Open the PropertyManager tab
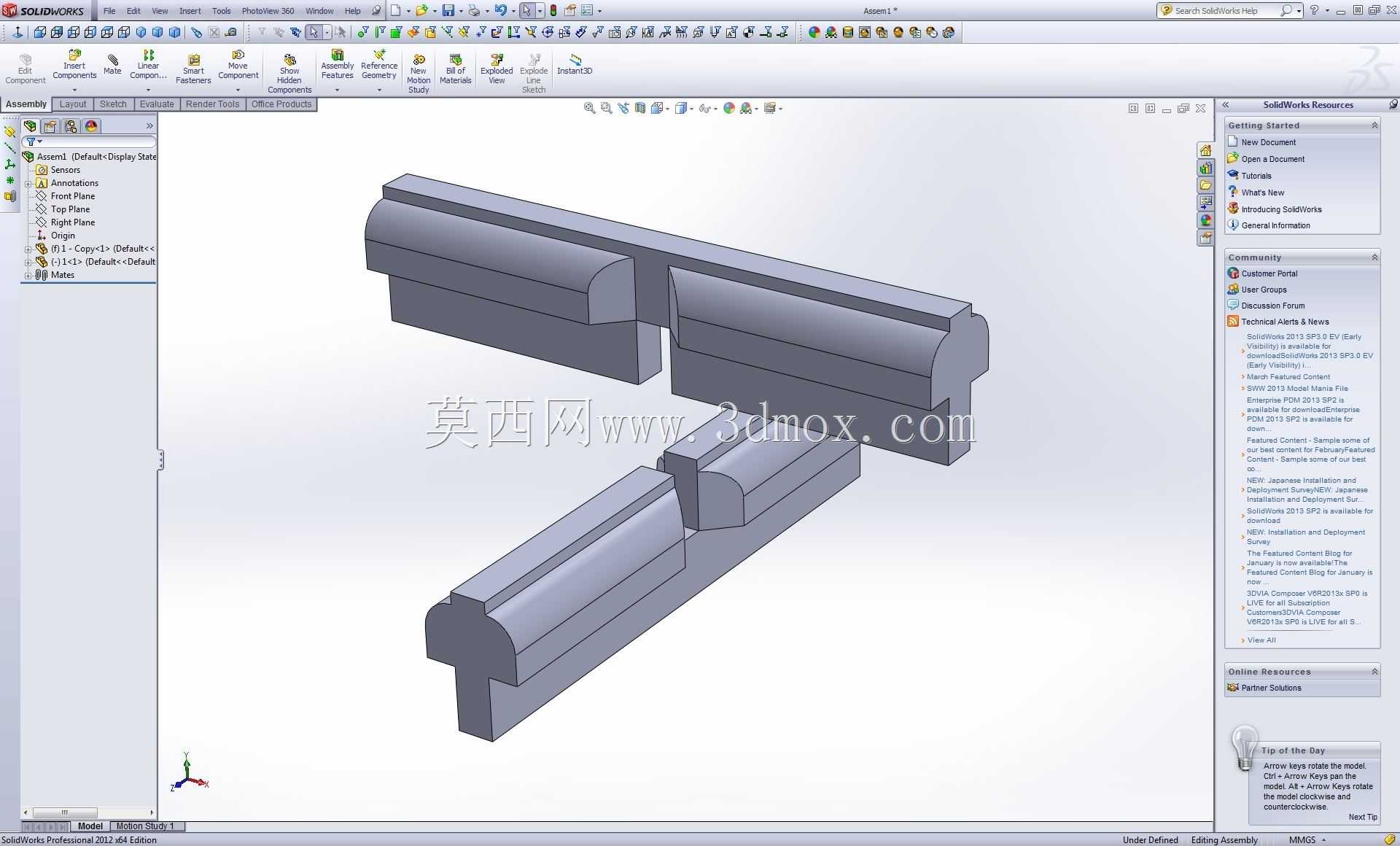The height and width of the screenshot is (846, 1400). (x=50, y=126)
